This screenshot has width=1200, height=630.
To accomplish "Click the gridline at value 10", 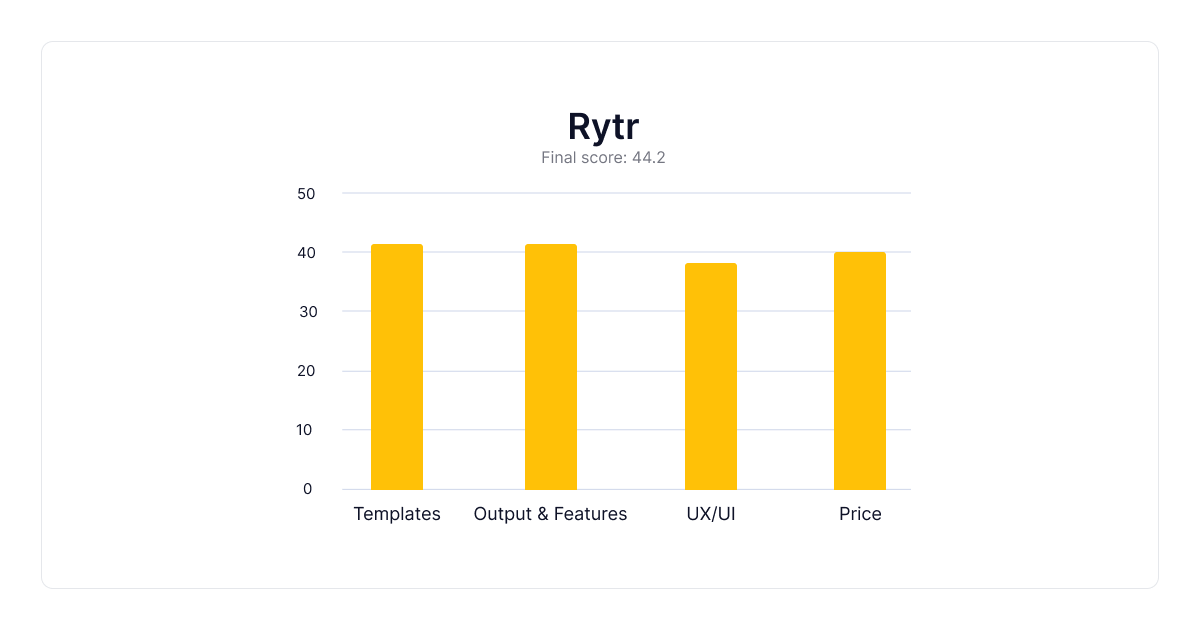I will (626, 430).
